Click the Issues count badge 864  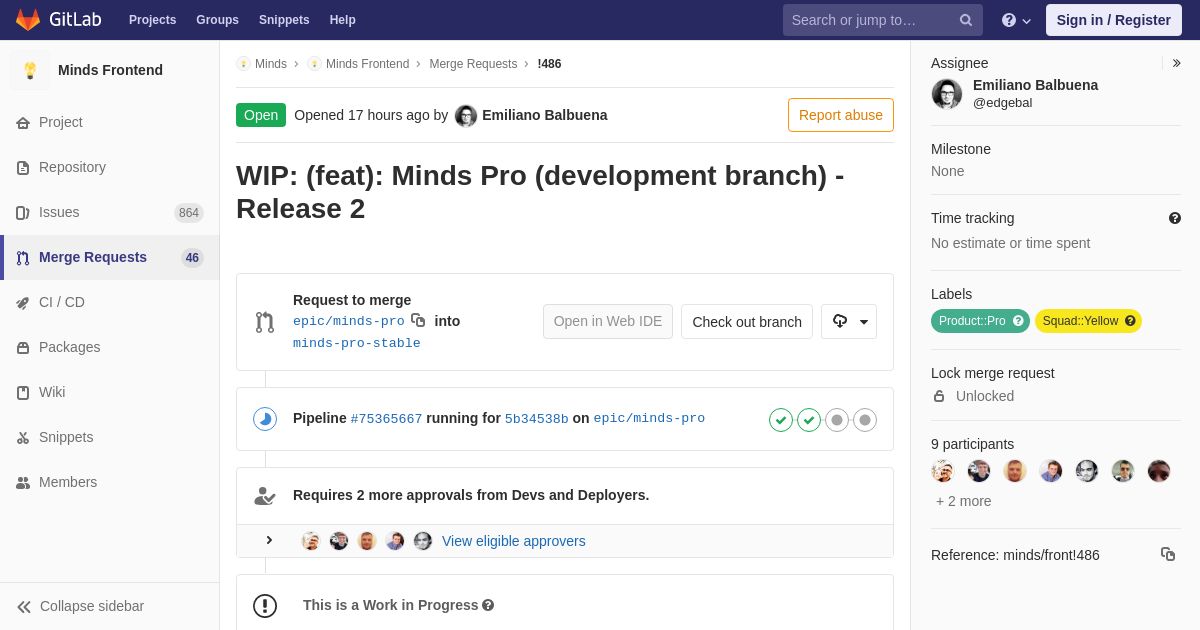[189, 212]
